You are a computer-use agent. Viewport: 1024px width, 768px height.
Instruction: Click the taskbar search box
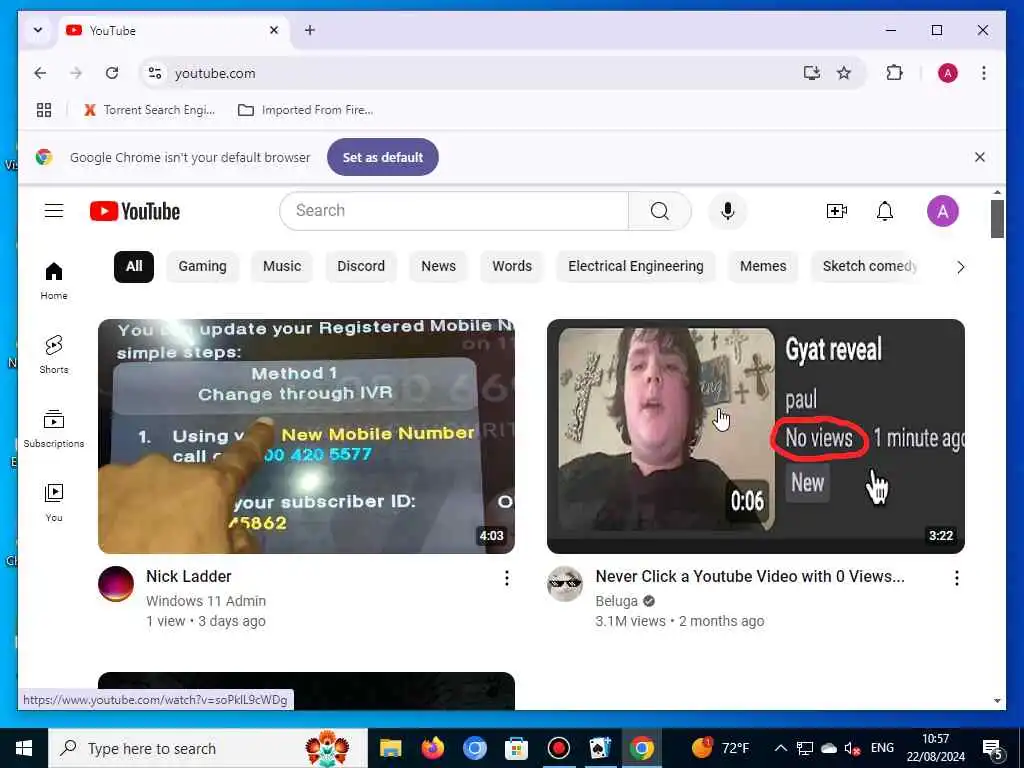(208, 748)
